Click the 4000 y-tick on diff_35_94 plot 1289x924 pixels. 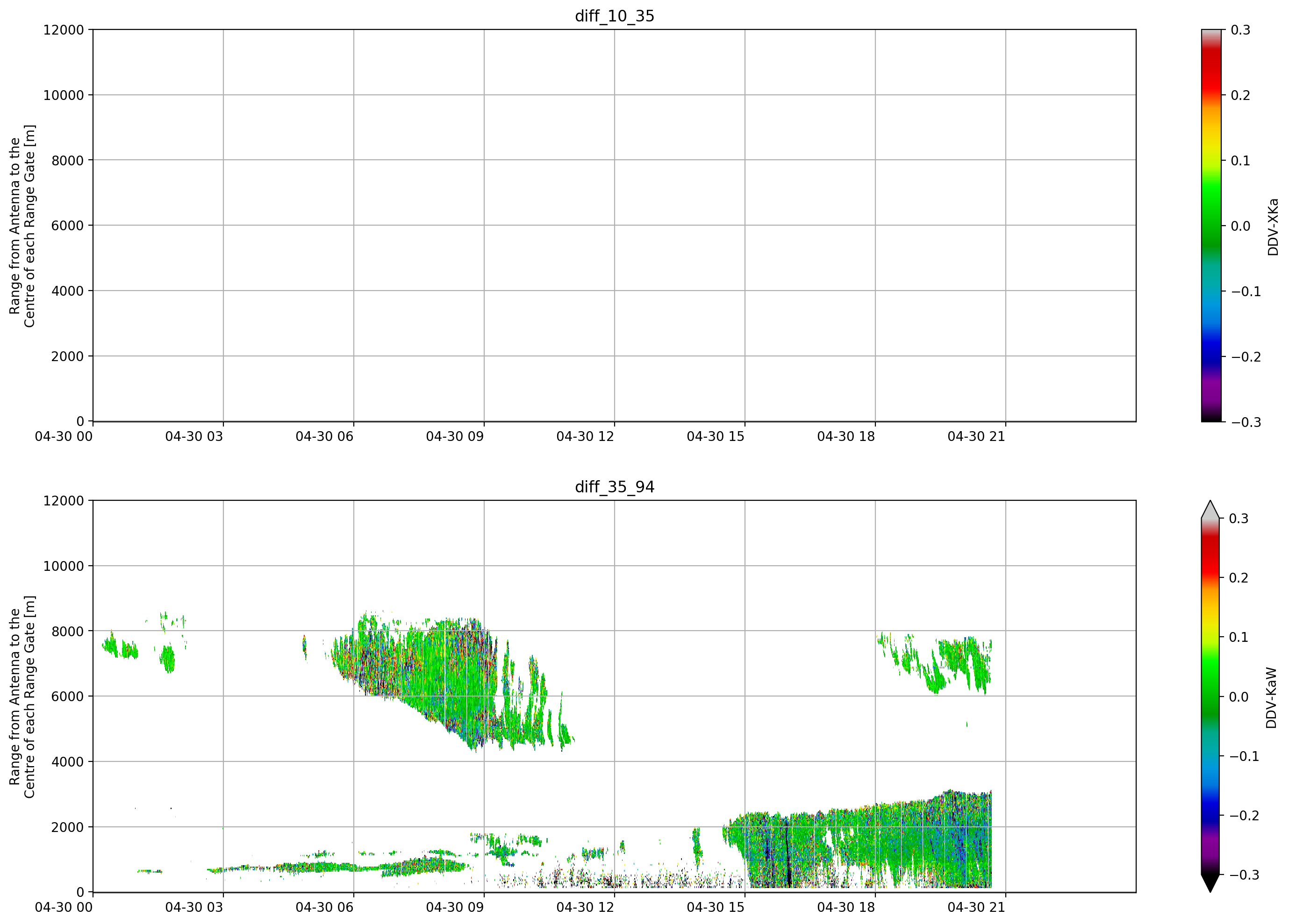(68, 761)
